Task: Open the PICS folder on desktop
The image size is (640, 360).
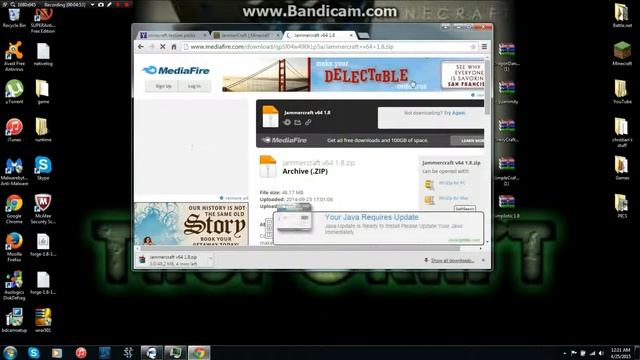Action: tap(622, 206)
